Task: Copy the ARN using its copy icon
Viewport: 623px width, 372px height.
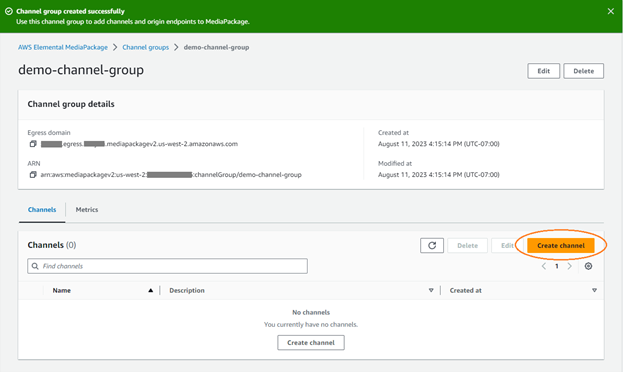Action: pos(33,174)
